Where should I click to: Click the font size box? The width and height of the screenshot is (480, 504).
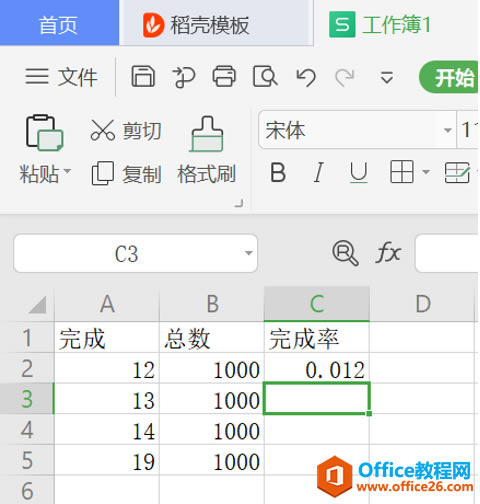coord(468,130)
